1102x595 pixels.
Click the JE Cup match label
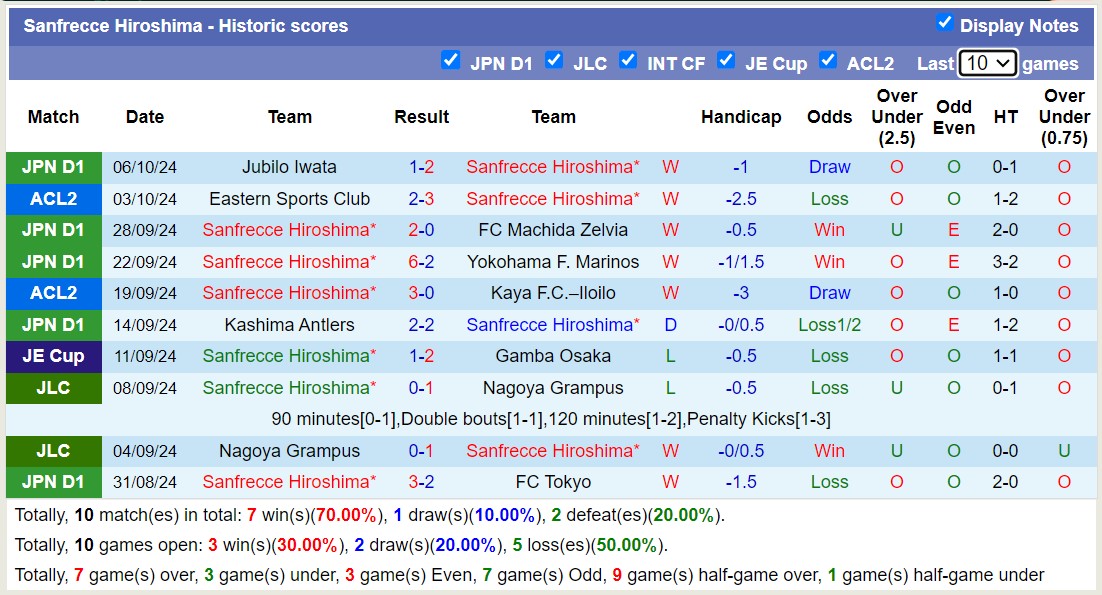[53, 356]
